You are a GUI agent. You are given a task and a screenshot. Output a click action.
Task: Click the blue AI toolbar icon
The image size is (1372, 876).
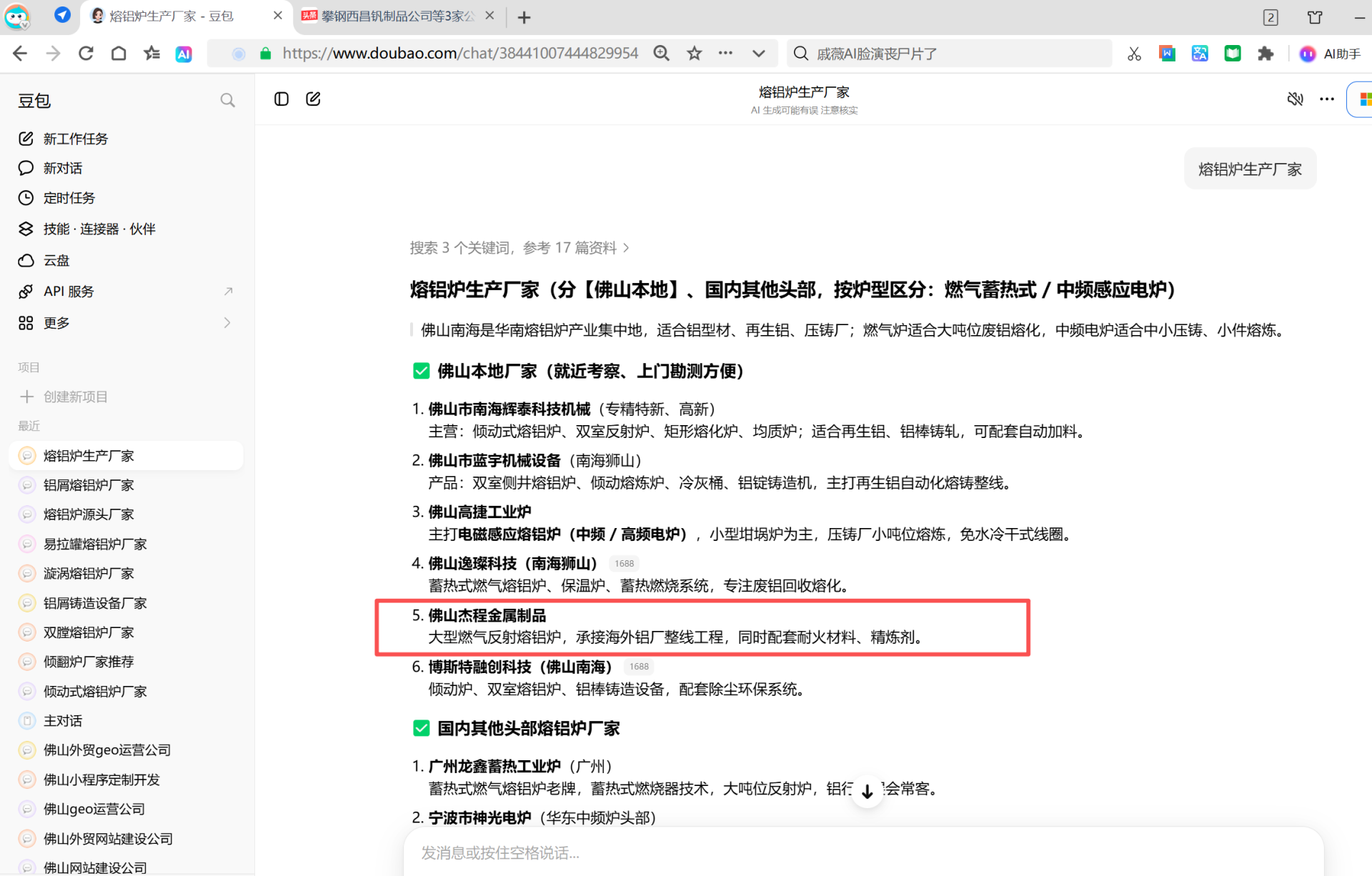[x=184, y=54]
